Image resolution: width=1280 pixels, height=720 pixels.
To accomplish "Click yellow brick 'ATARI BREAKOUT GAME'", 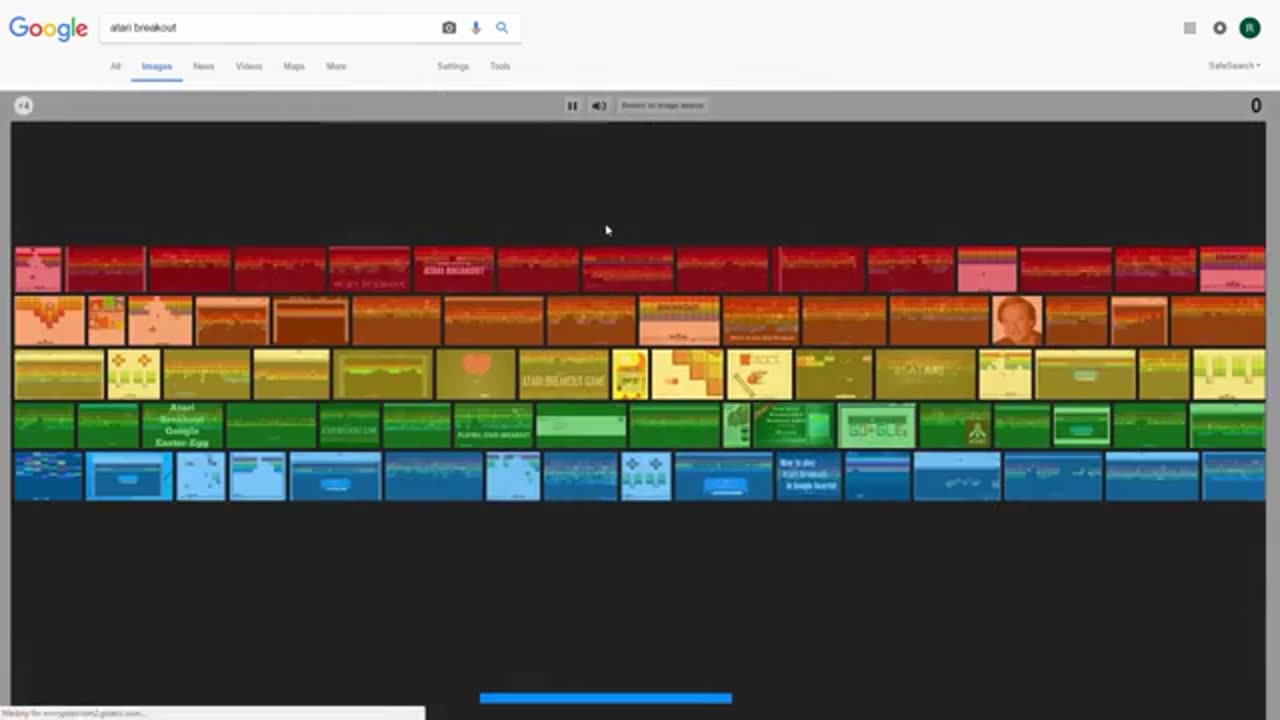I will tap(564, 374).
